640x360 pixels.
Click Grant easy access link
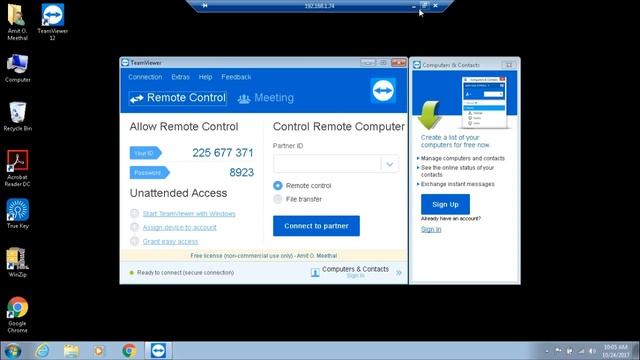pyautogui.click(x=170, y=241)
